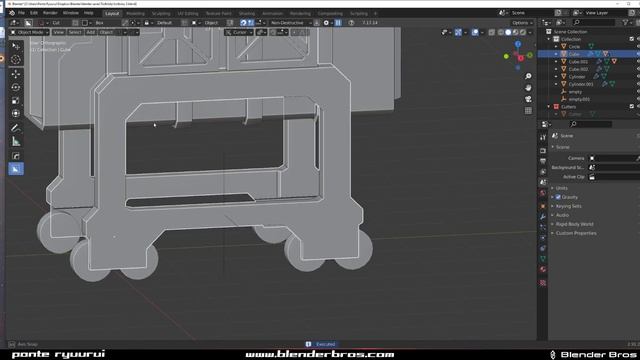Toggle viewport gizmos button
Screen dimensions: 640x360
pos(458,32)
